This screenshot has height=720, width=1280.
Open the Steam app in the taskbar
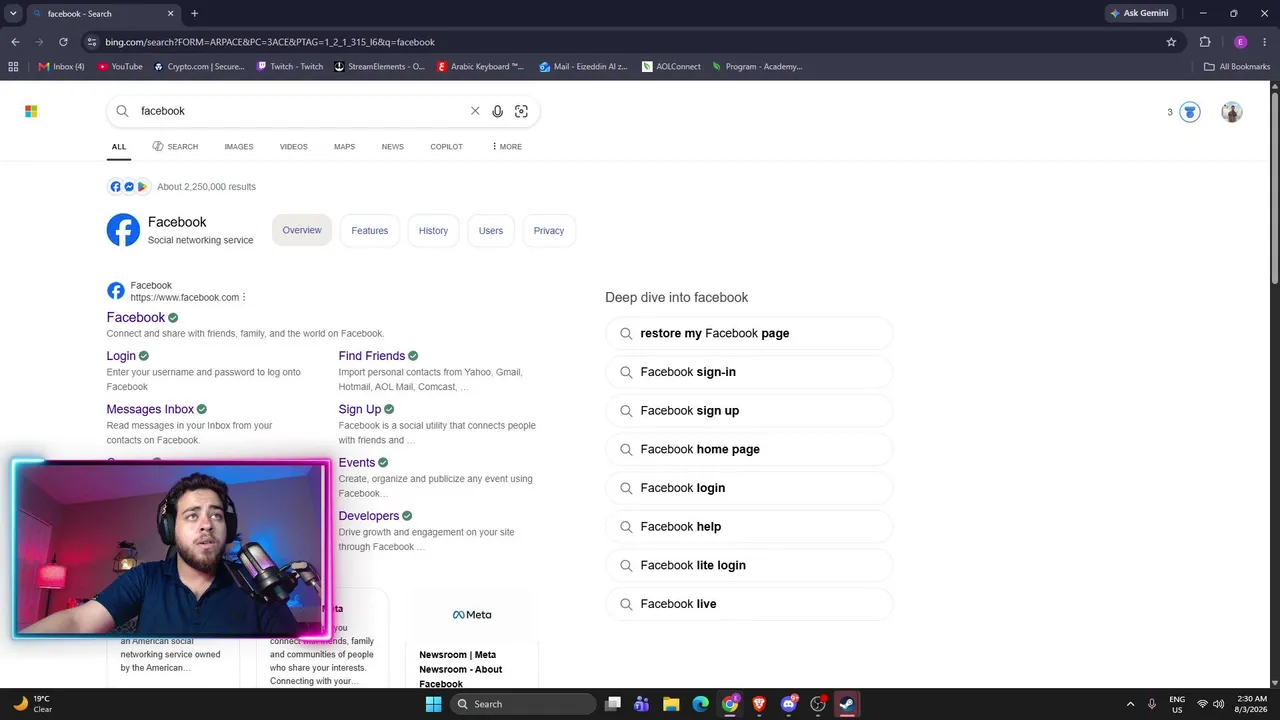846,704
